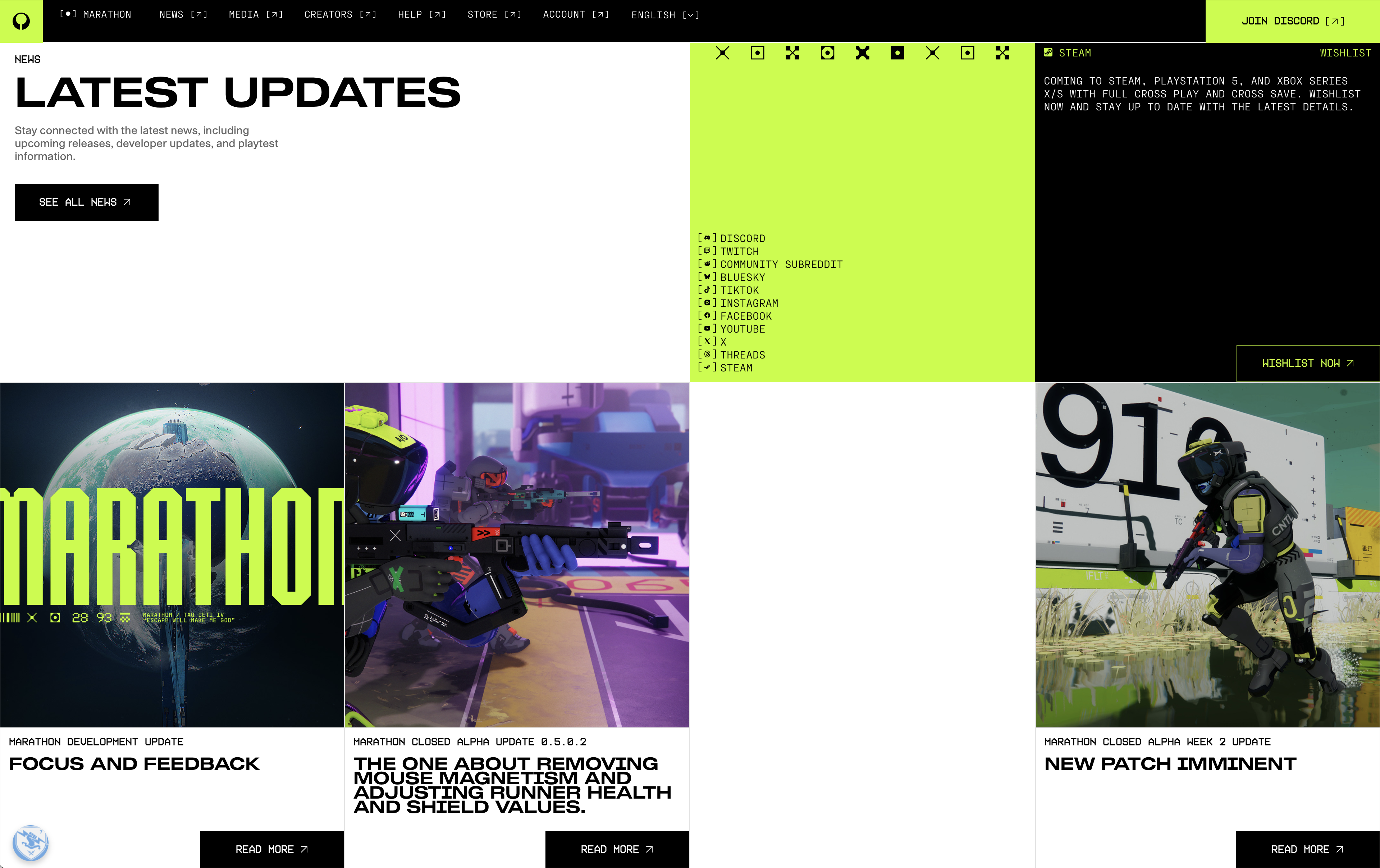
Task: Open the Creators navigation link
Action: pyautogui.click(x=340, y=14)
